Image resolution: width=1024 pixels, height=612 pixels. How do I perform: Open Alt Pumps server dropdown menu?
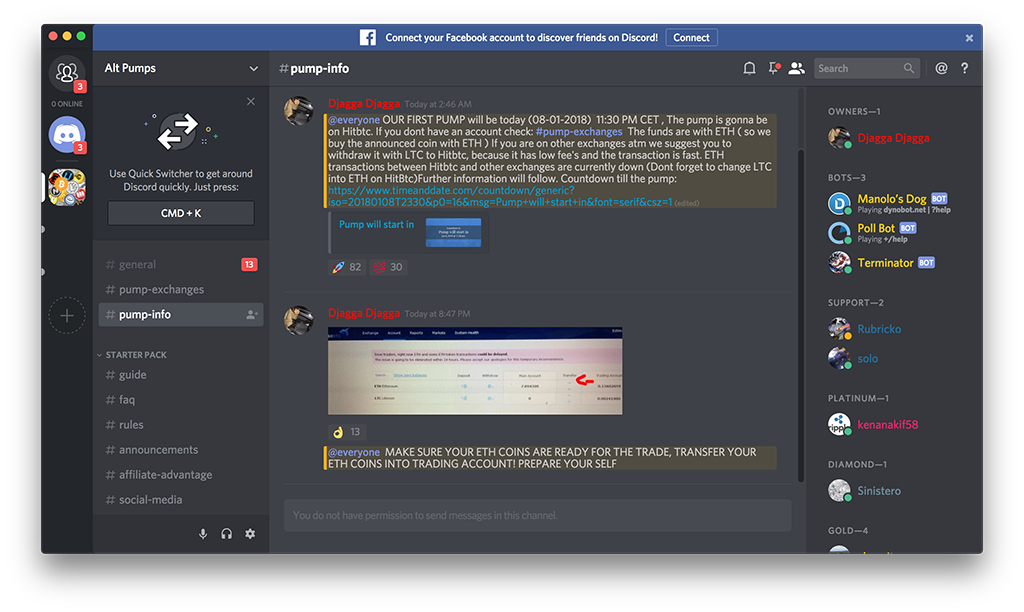click(181, 68)
